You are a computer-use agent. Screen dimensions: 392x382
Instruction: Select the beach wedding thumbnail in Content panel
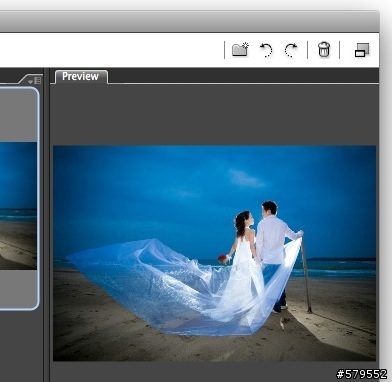[x=18, y=205]
